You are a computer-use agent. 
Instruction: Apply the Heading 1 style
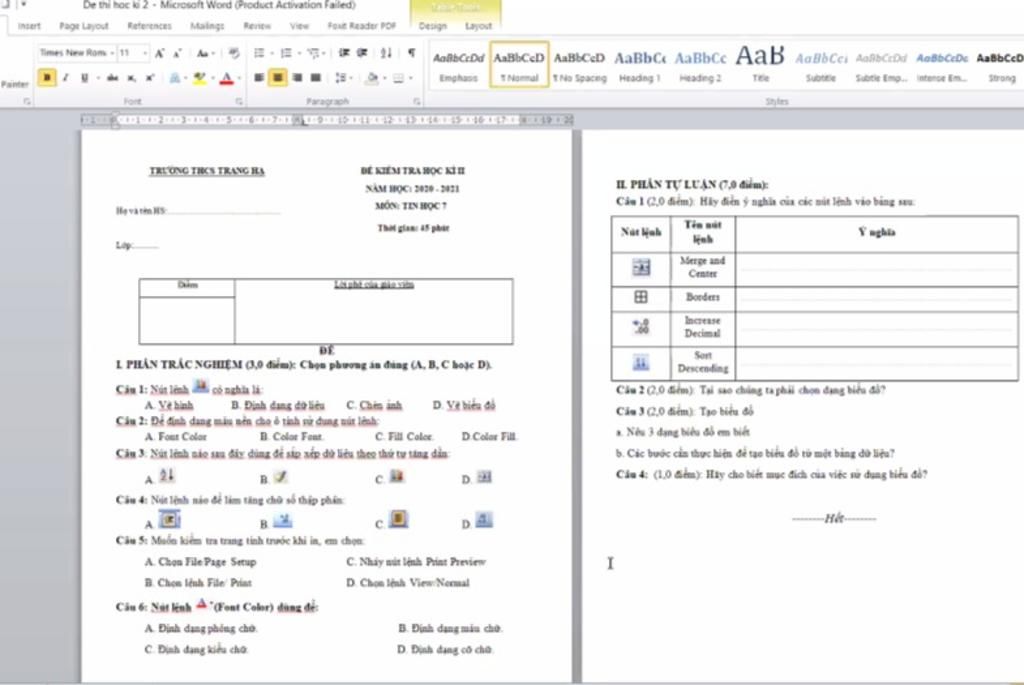639,65
